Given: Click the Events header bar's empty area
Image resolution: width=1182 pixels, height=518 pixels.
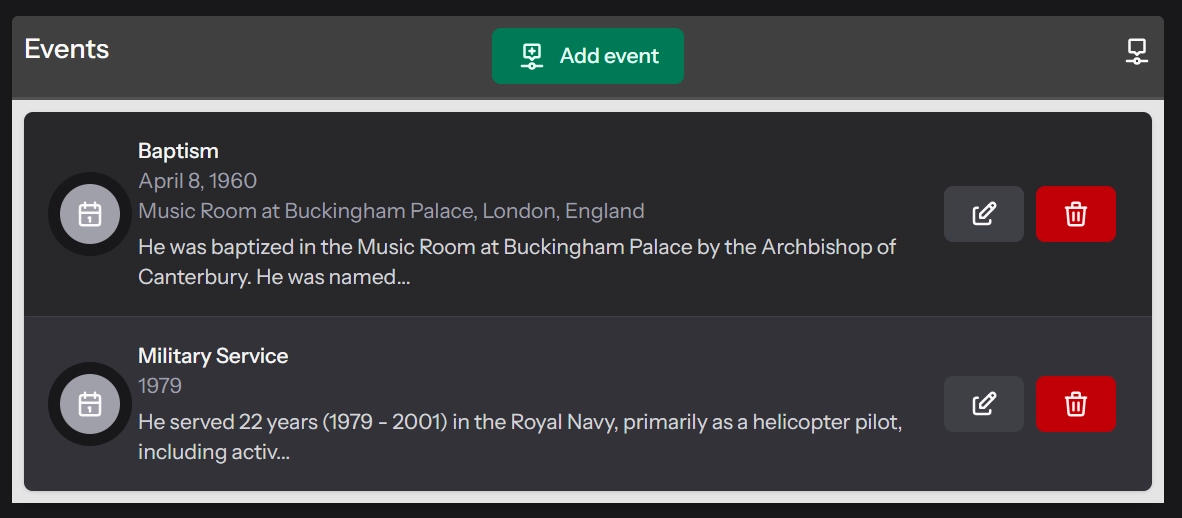Looking at the screenshot, I should click(880, 56).
